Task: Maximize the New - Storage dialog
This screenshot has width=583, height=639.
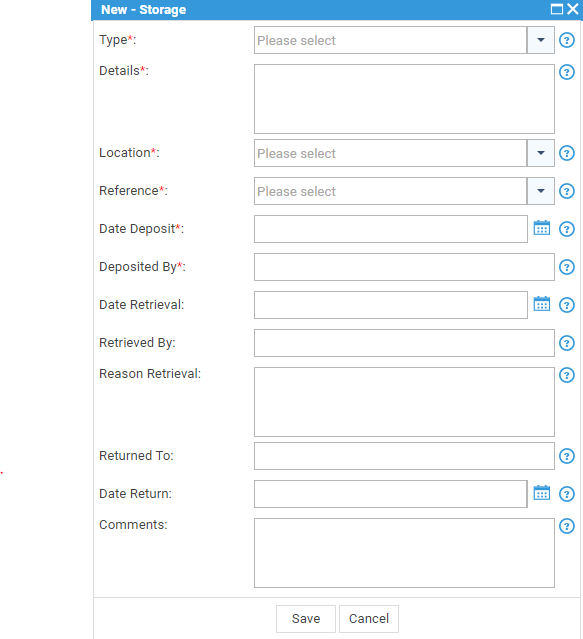Action: [557, 9]
